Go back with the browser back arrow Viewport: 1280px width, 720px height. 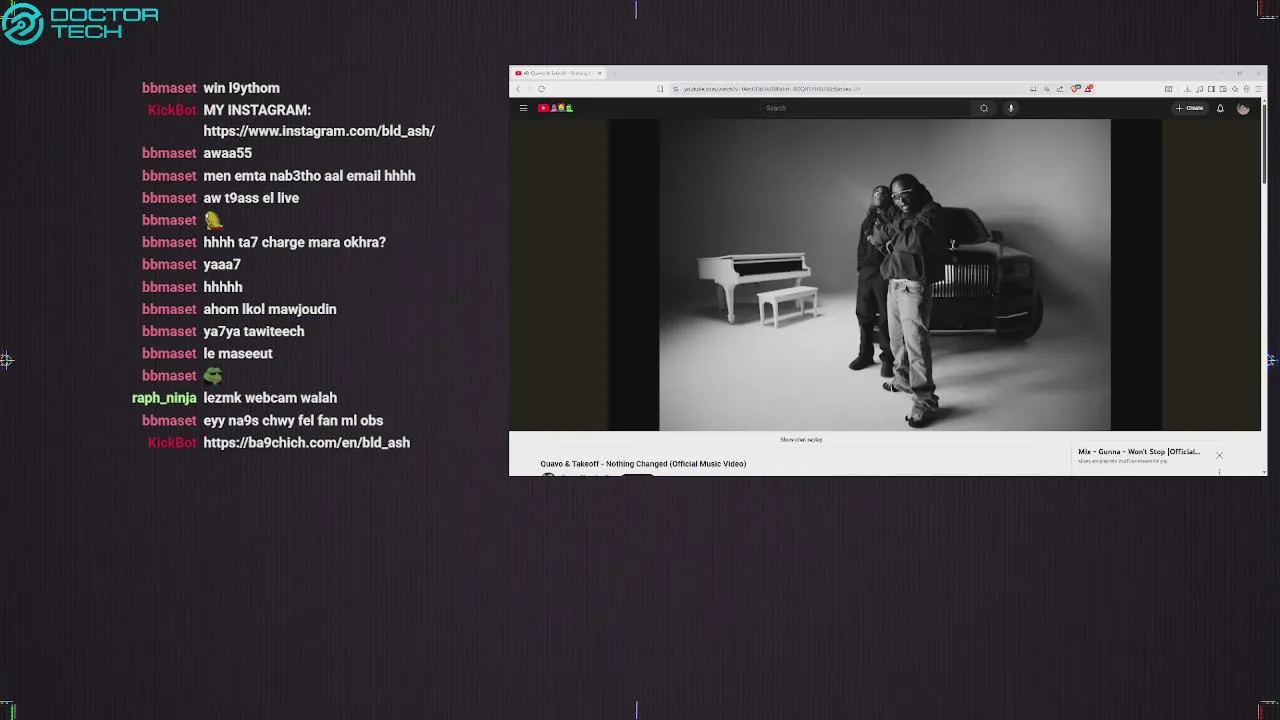click(518, 89)
